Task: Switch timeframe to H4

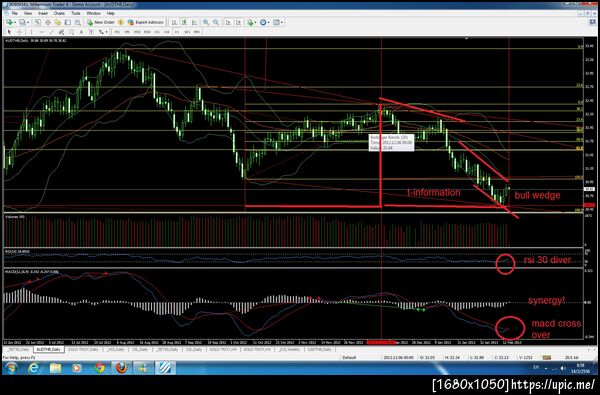Action: [x=166, y=32]
